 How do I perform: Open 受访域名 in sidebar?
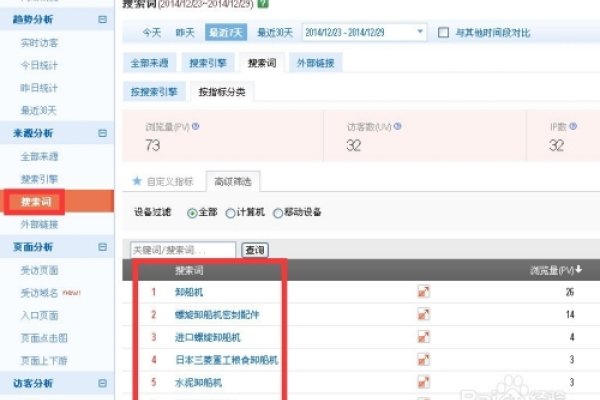pyautogui.click(x=39, y=293)
